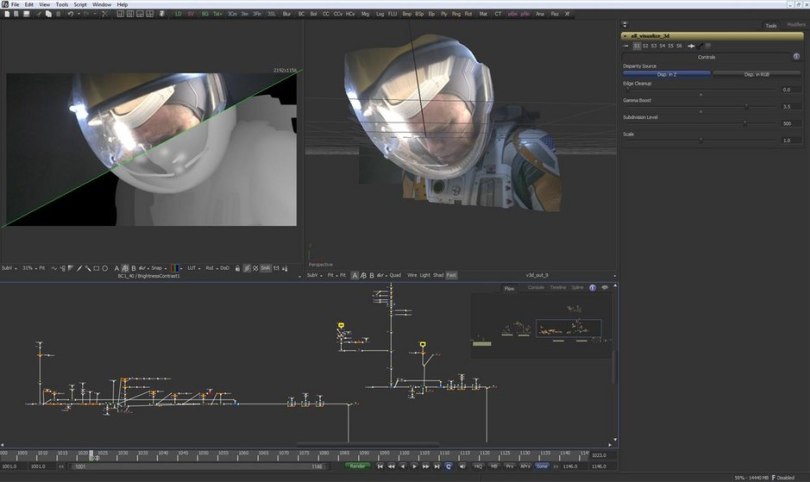Add a Merge tool via Mrg button
810x482 pixels.
point(365,14)
